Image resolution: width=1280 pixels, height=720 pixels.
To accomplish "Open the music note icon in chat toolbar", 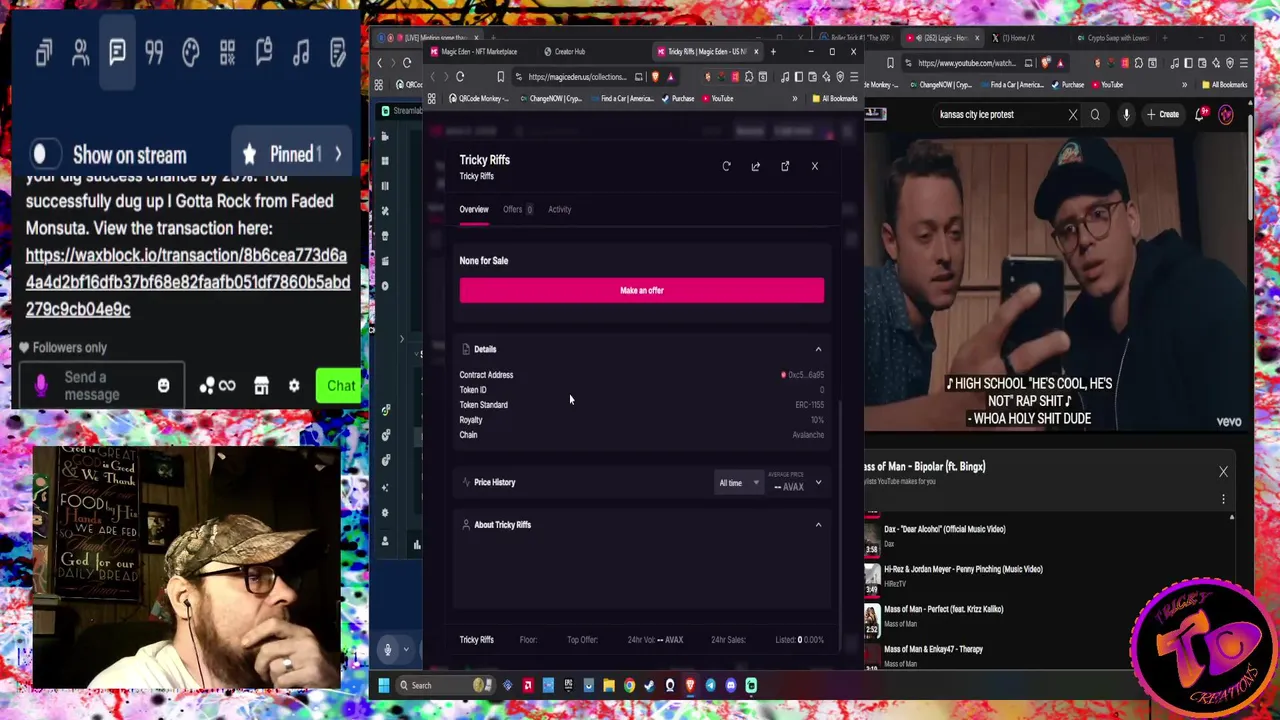I will click(x=301, y=52).
